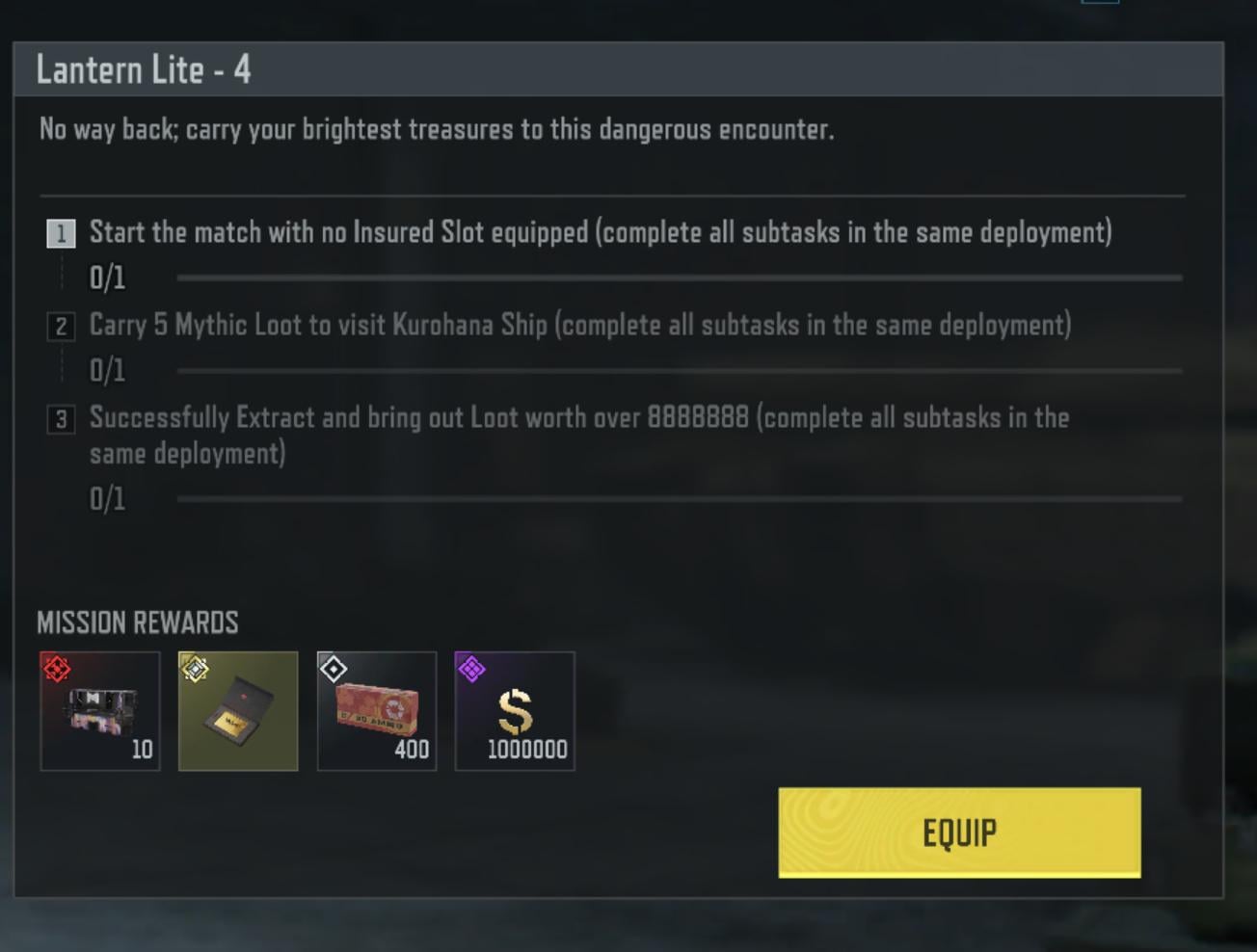
Task: Click the subtask number 2 box
Action: pos(61,327)
